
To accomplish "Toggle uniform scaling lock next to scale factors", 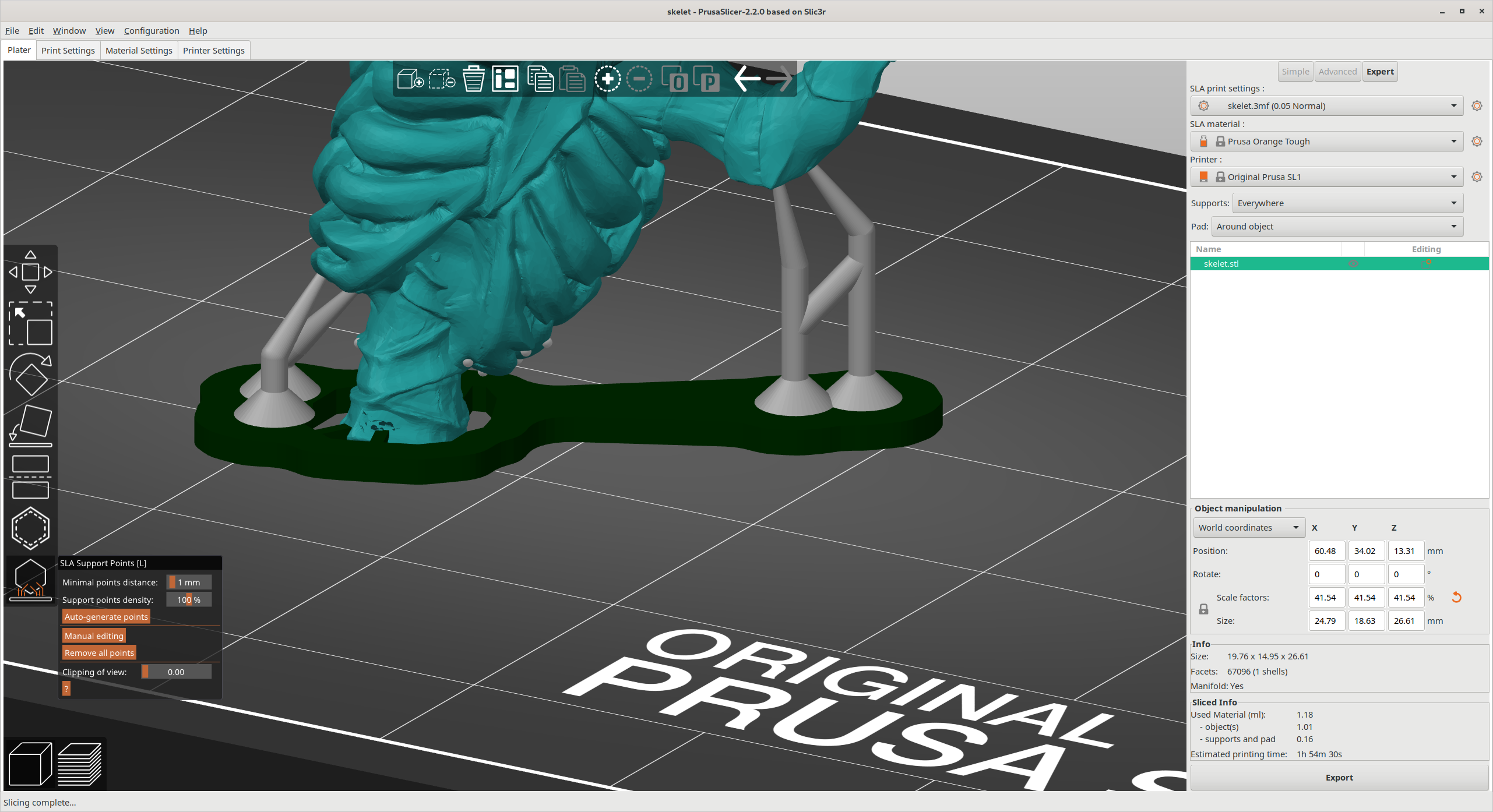I will pos(1204,609).
